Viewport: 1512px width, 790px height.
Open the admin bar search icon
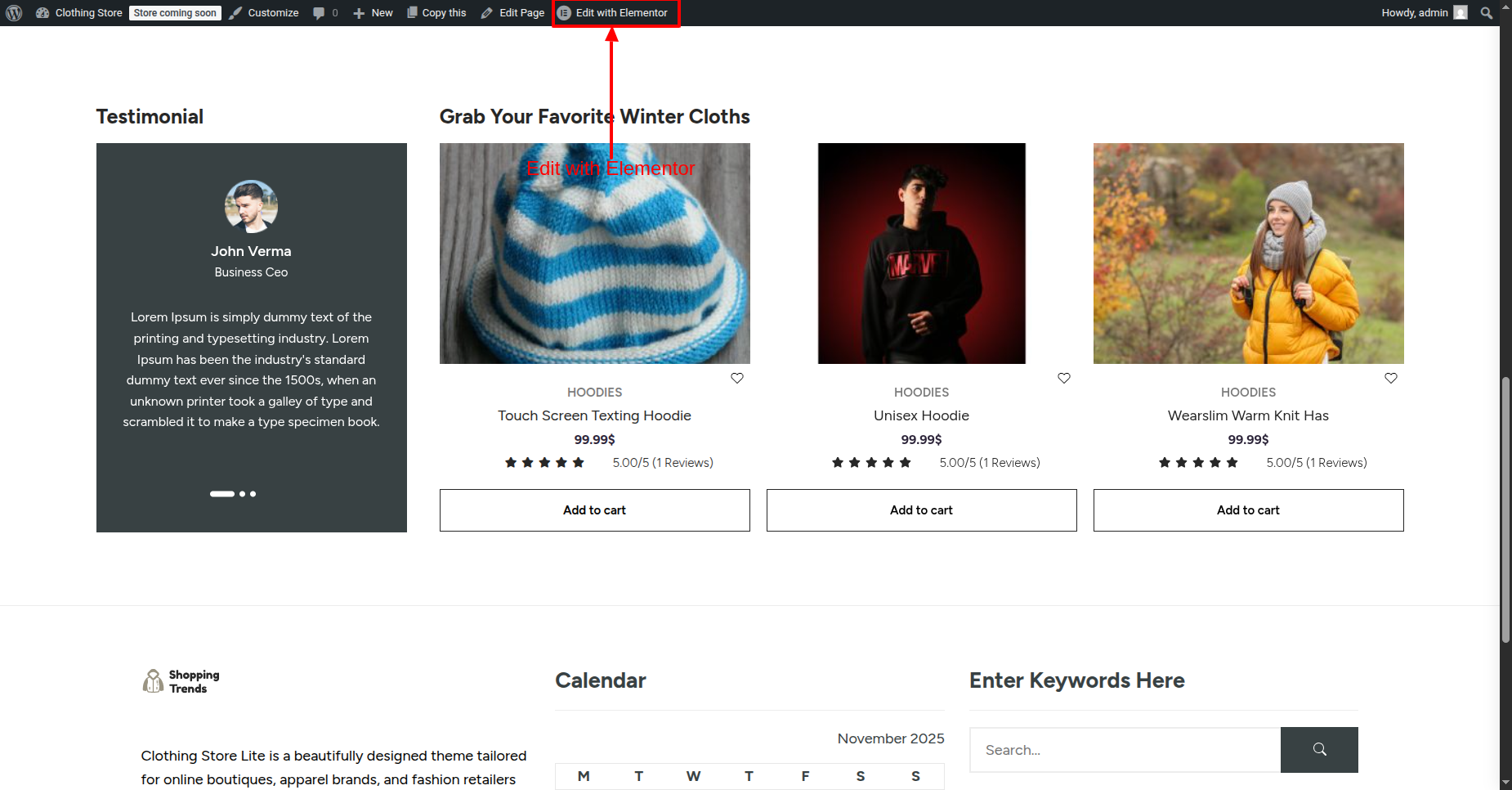click(x=1486, y=13)
